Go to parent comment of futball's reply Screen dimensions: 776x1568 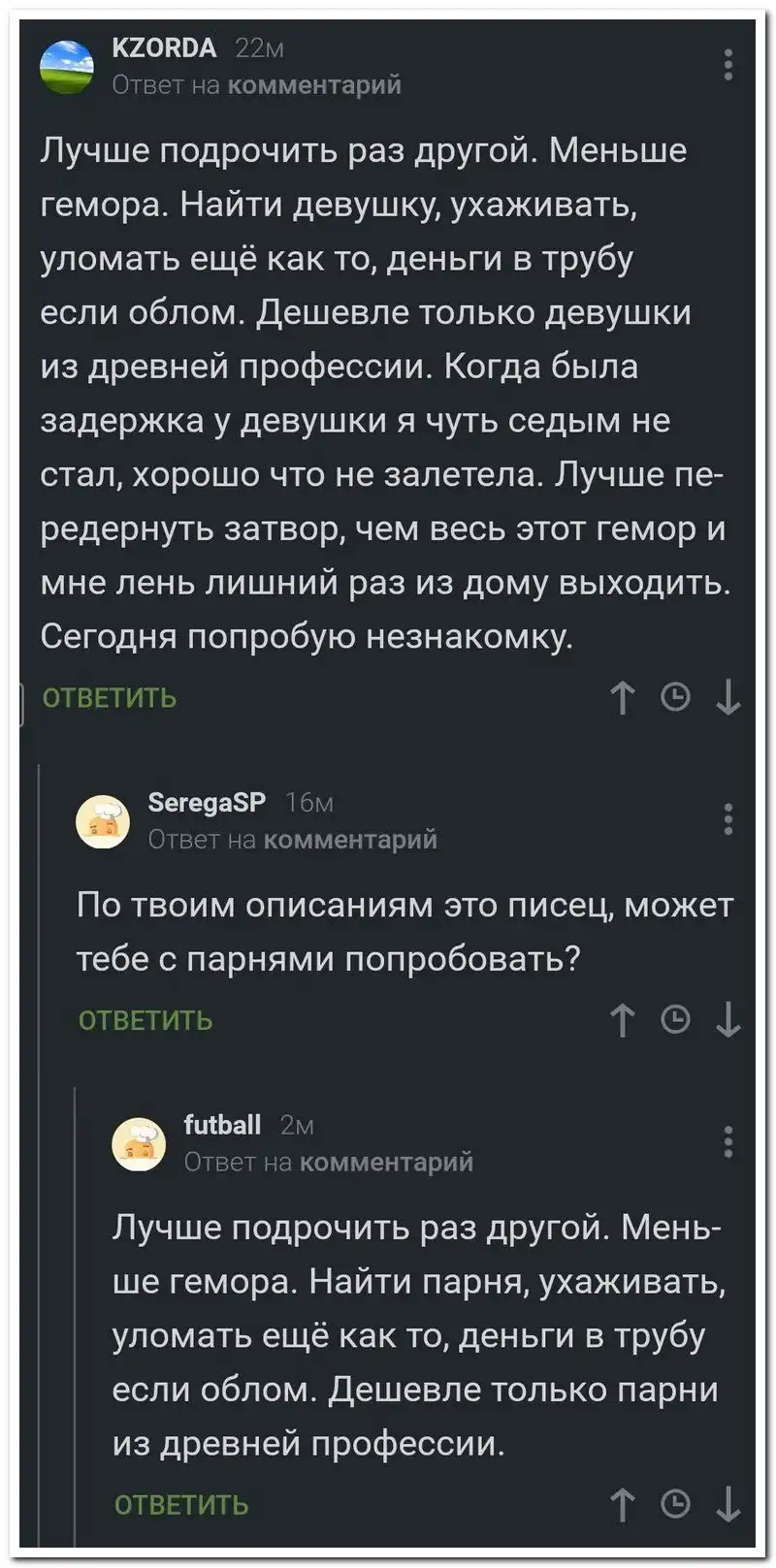tap(386, 1162)
